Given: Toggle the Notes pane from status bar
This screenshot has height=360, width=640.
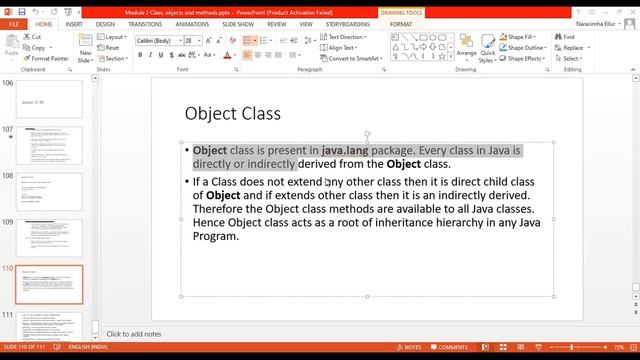Looking at the screenshot, I should [409, 347].
